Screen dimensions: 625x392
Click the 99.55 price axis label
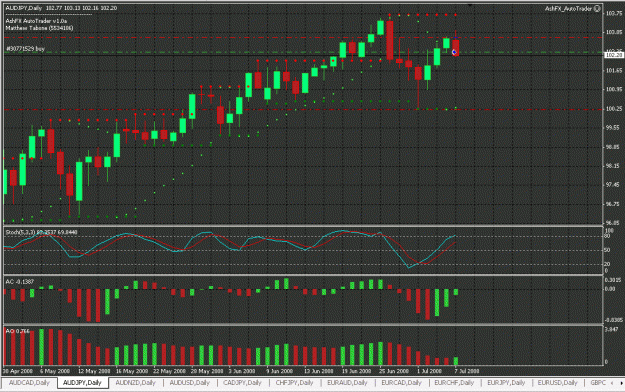pos(614,128)
